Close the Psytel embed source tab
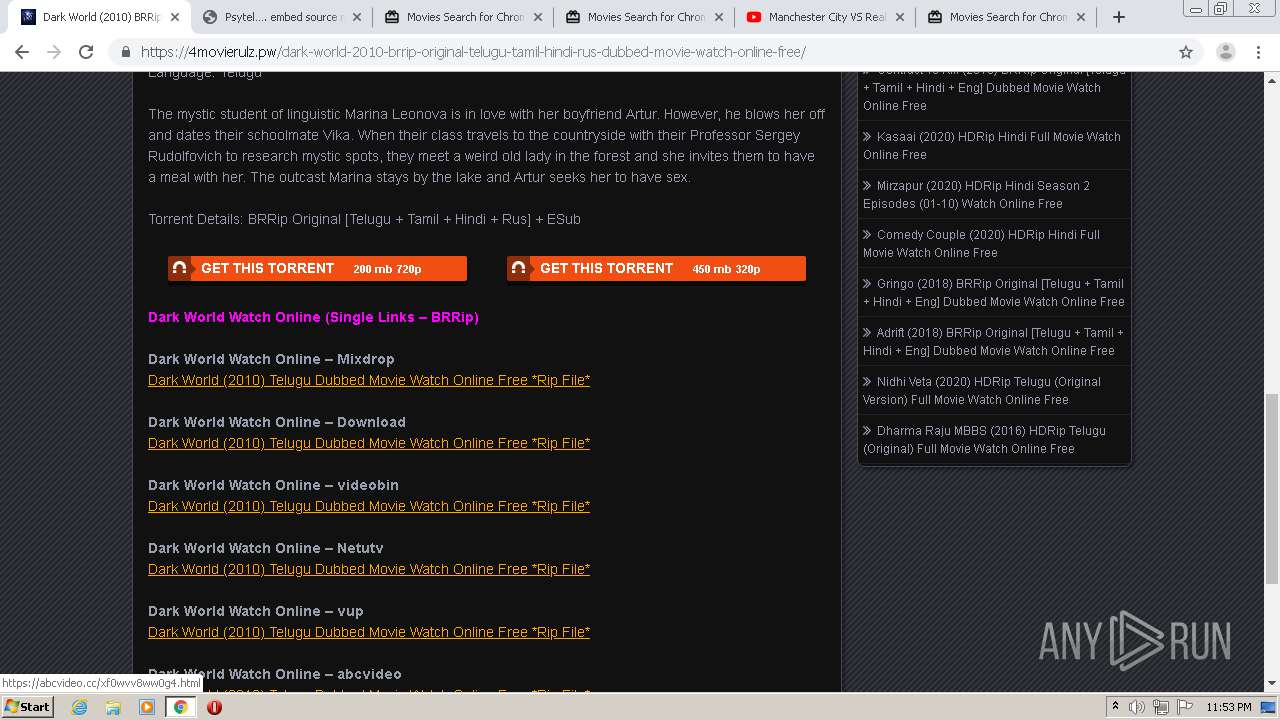This screenshot has height=720, width=1280. [356, 17]
